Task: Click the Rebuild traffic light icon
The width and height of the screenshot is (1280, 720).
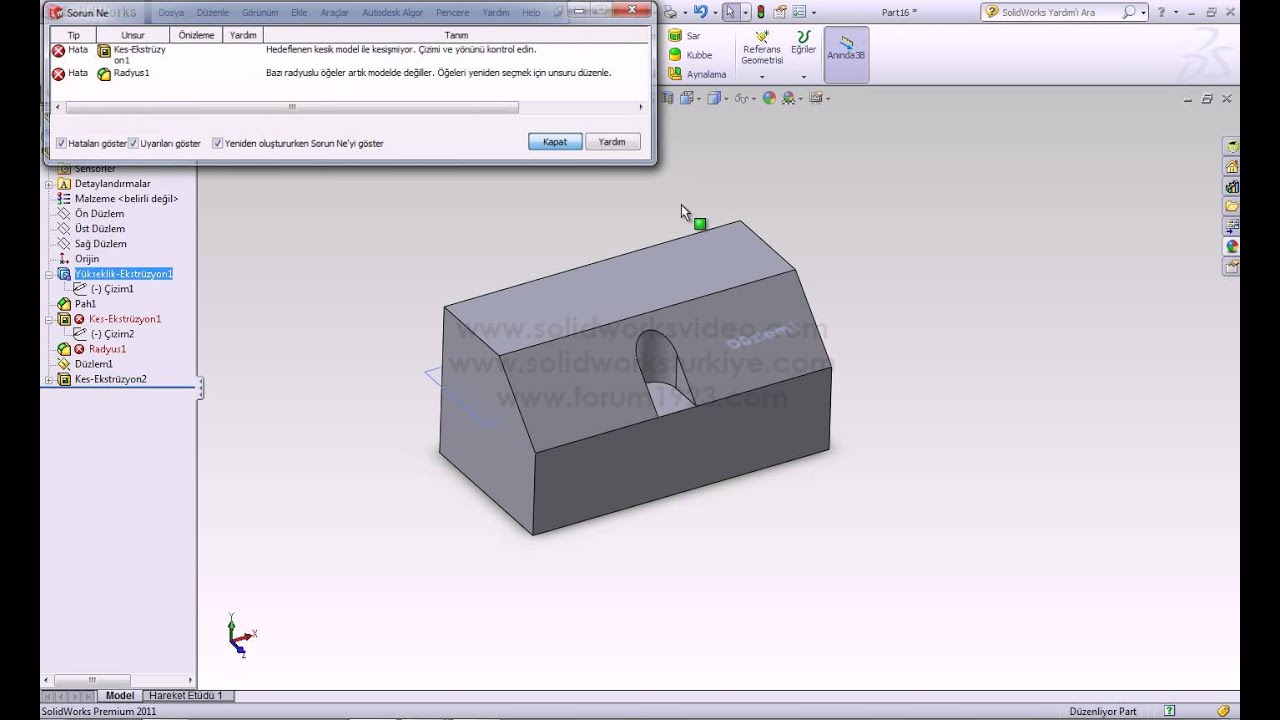Action: 761,12
